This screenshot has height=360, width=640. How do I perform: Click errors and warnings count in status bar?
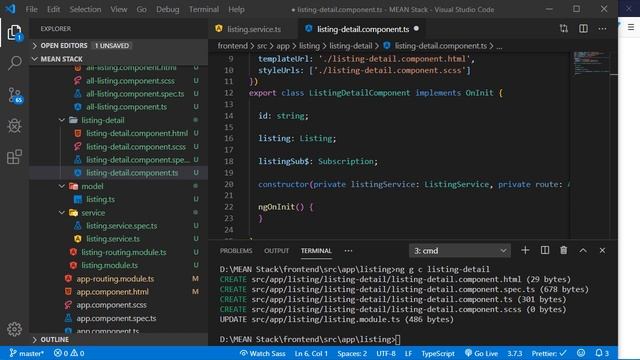[x=69, y=353]
